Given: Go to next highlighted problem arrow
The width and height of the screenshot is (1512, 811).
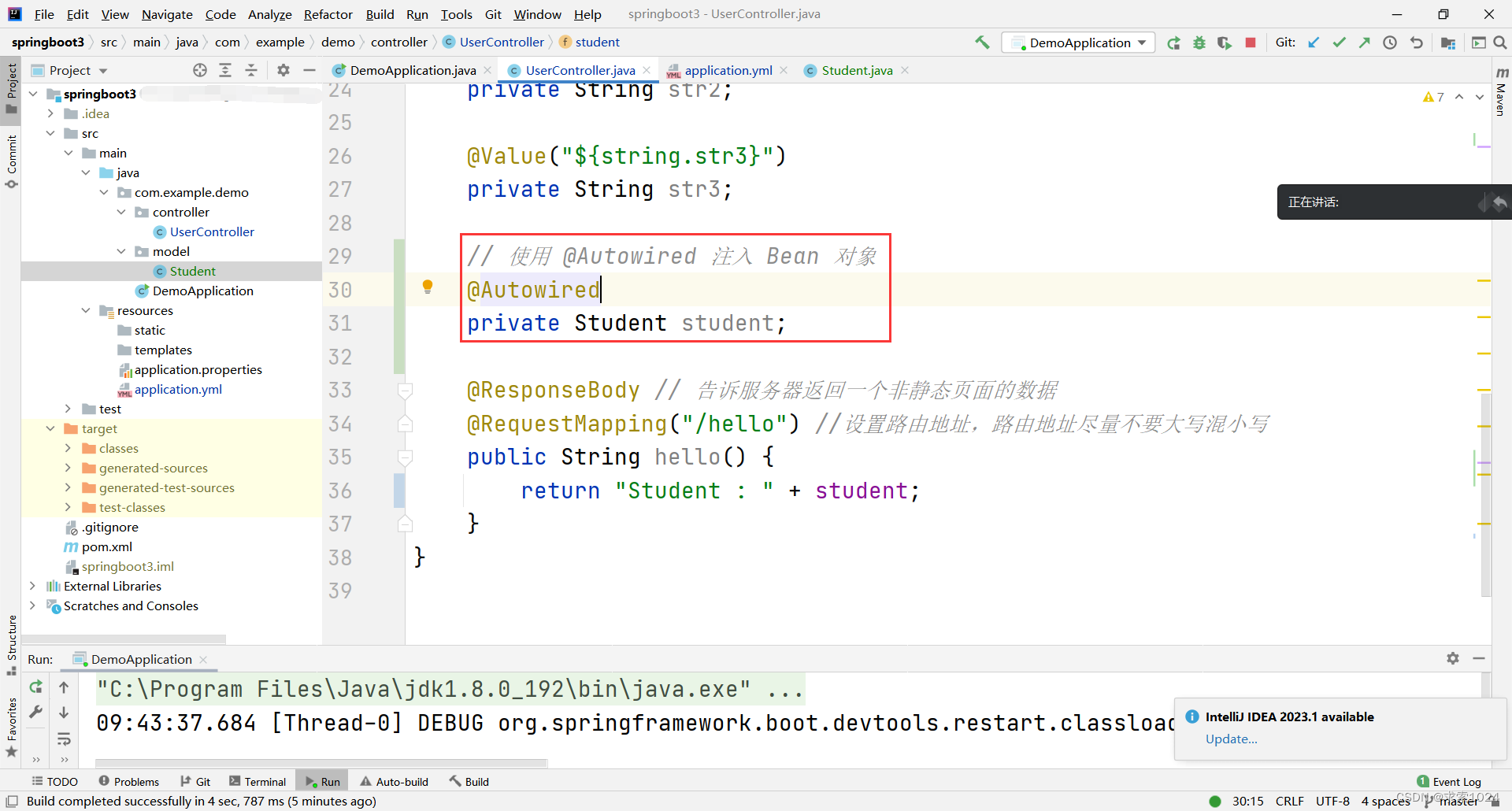Looking at the screenshot, I should [x=1480, y=97].
